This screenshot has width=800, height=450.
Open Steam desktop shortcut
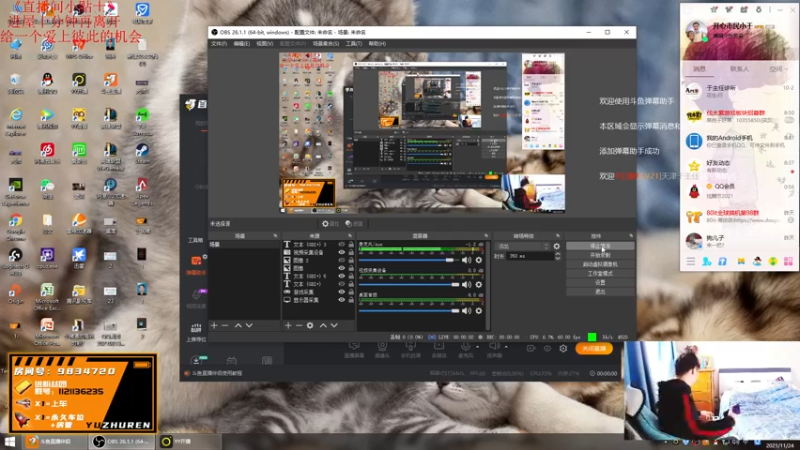142,154
